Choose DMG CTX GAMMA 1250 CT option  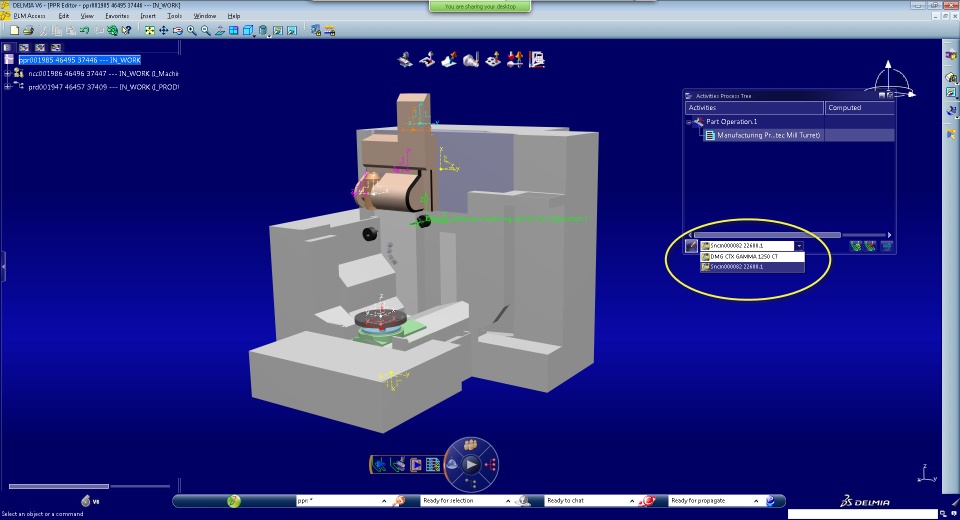[x=752, y=257]
